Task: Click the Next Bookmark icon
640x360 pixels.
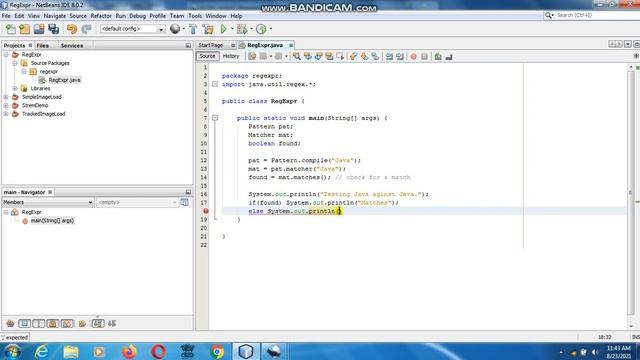Action: tap(364, 56)
